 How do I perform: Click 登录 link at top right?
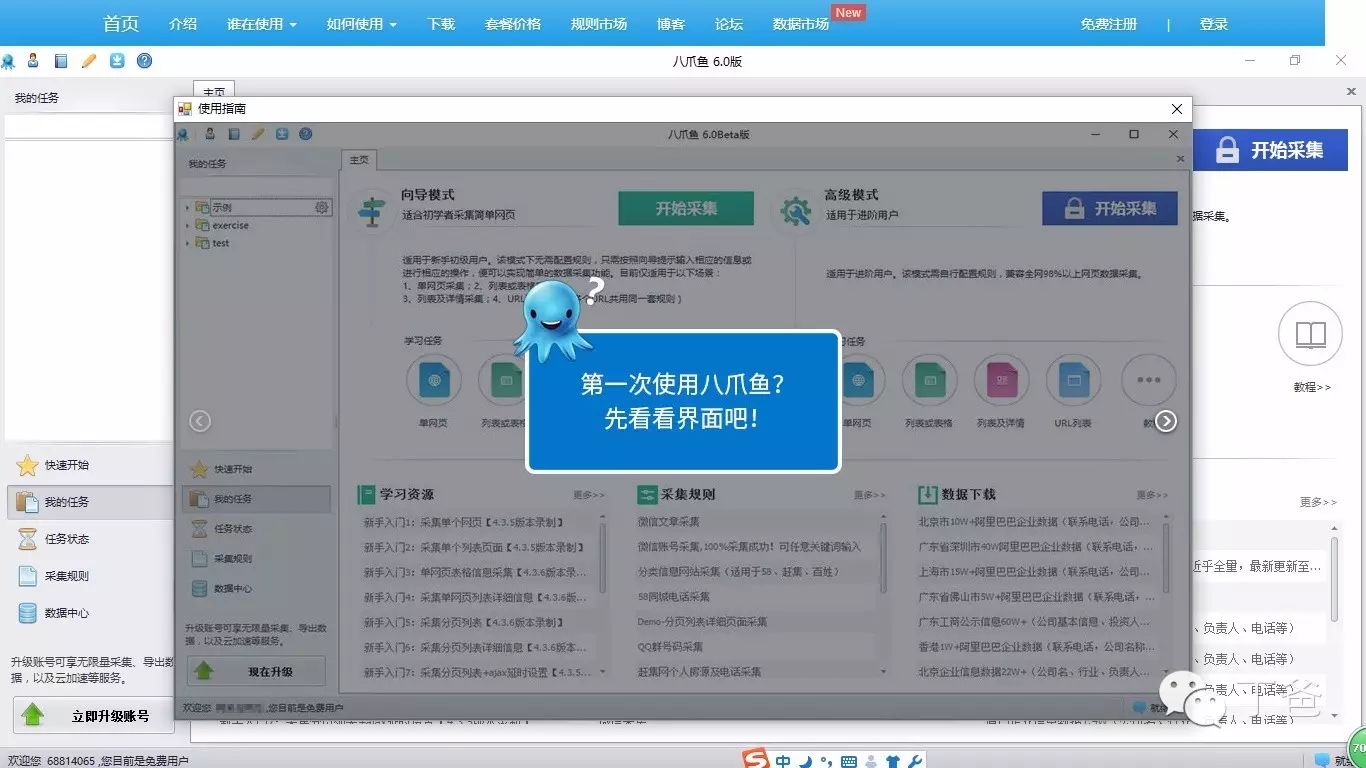point(1214,24)
